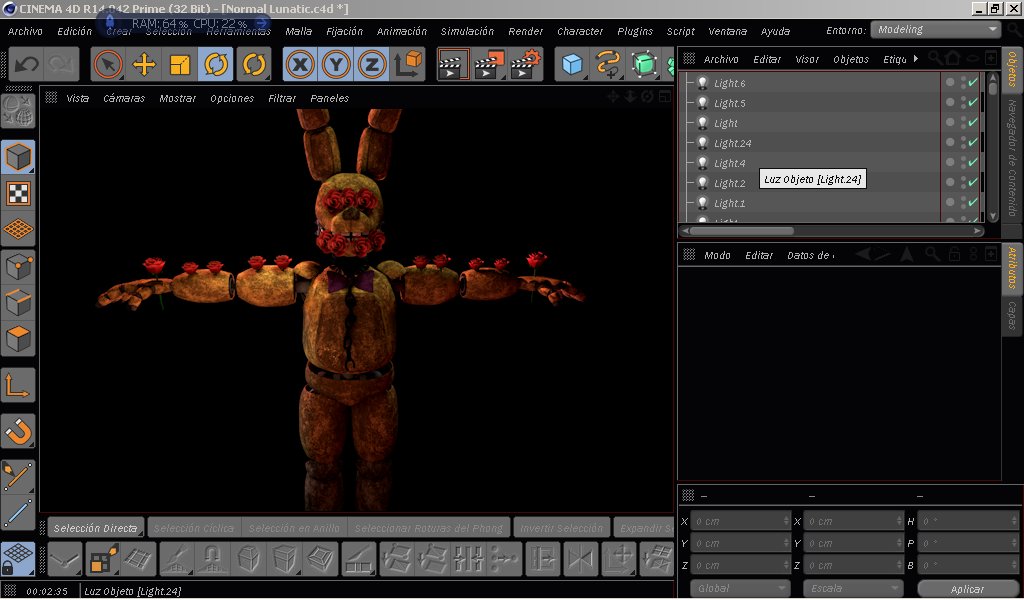This screenshot has height=600, width=1024.
Task: Toggle the Z axis lock
Action: pos(372,65)
